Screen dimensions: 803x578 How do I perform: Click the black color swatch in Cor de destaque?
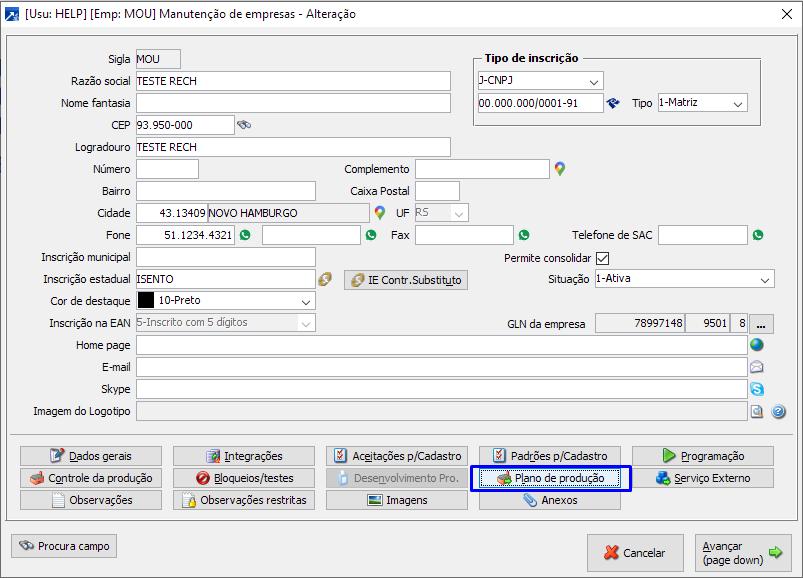tap(146, 301)
